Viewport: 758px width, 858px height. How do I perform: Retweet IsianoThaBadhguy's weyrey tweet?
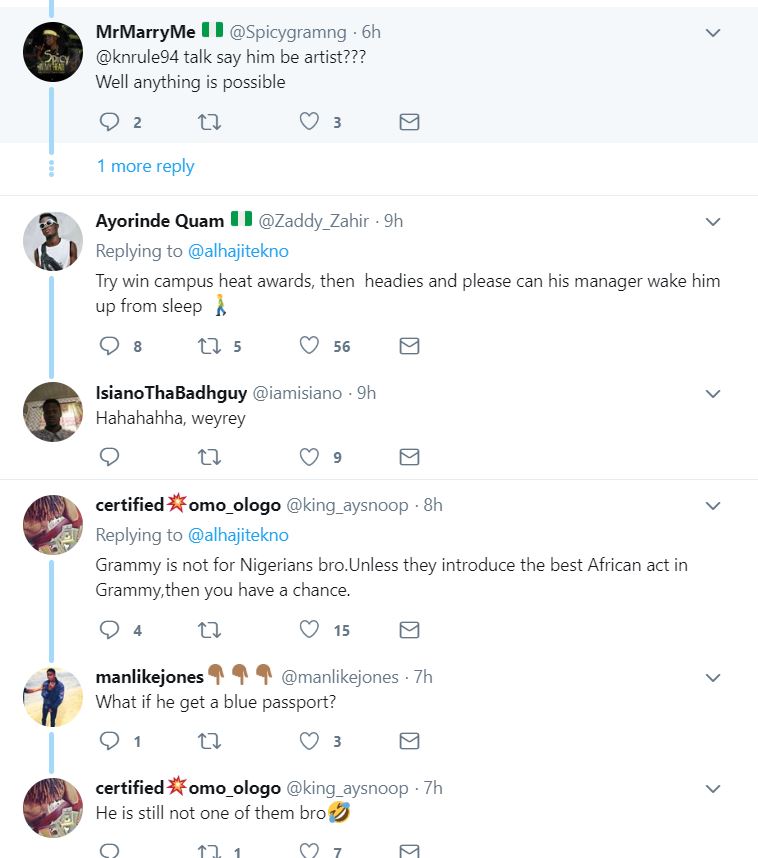point(210,457)
